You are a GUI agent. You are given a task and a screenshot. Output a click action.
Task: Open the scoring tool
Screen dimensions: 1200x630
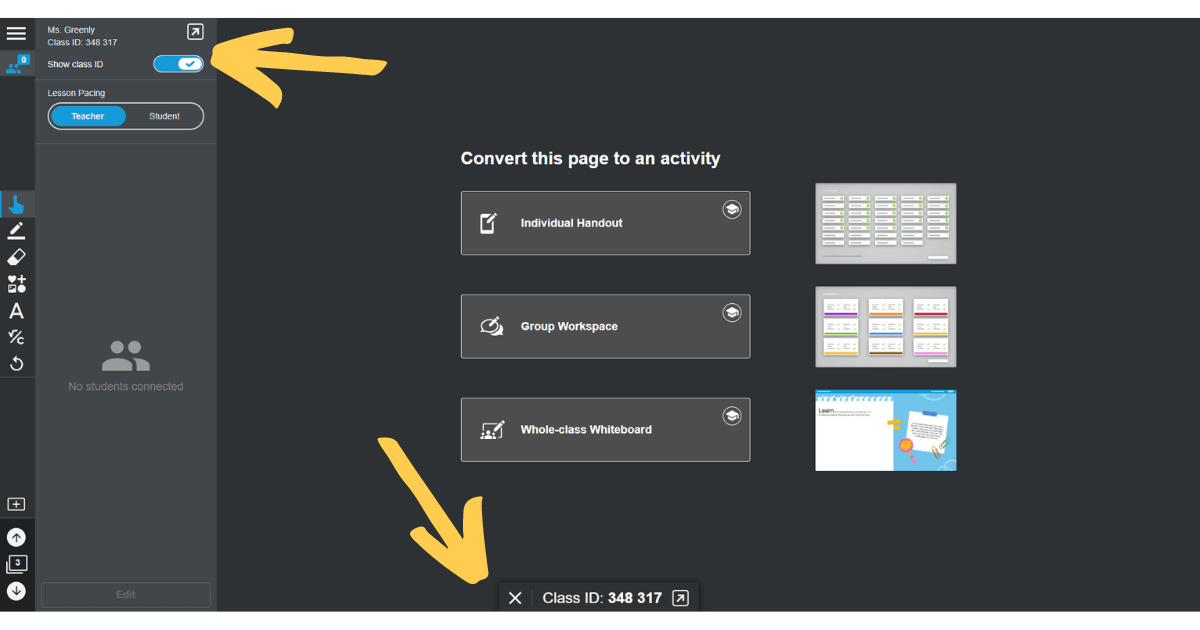(x=16, y=337)
